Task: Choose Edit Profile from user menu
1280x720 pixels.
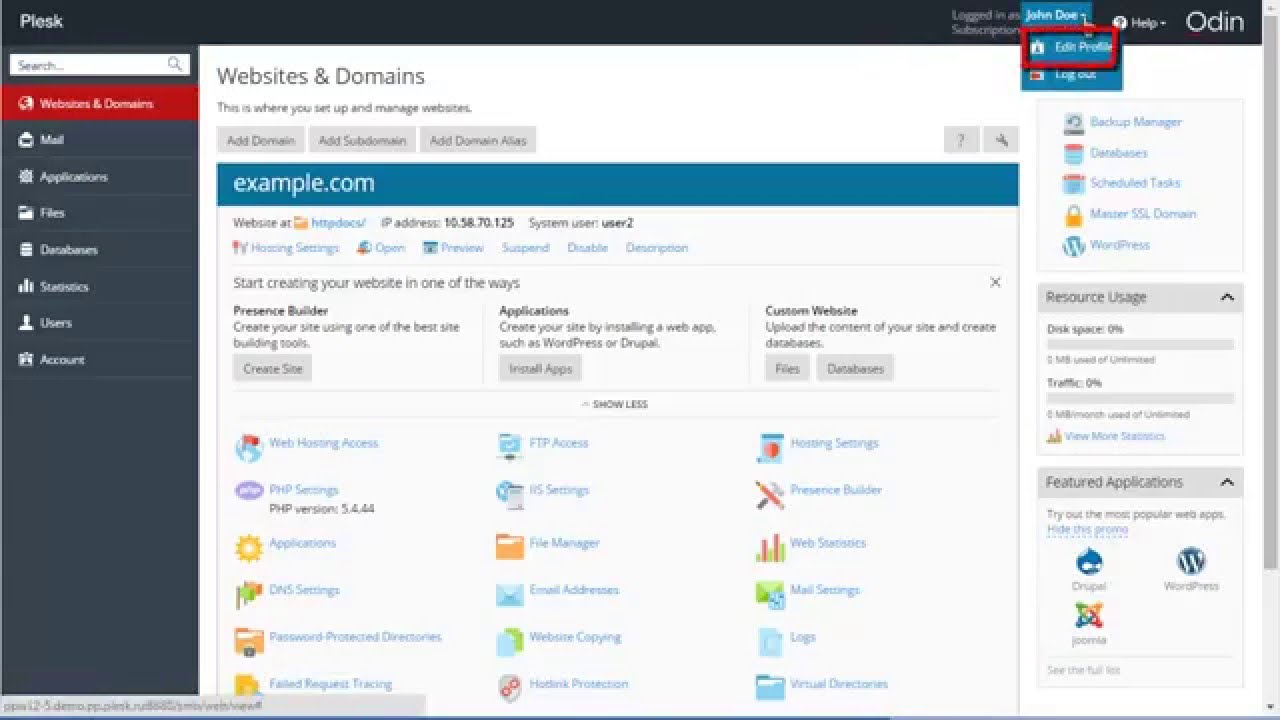Action: point(1072,47)
